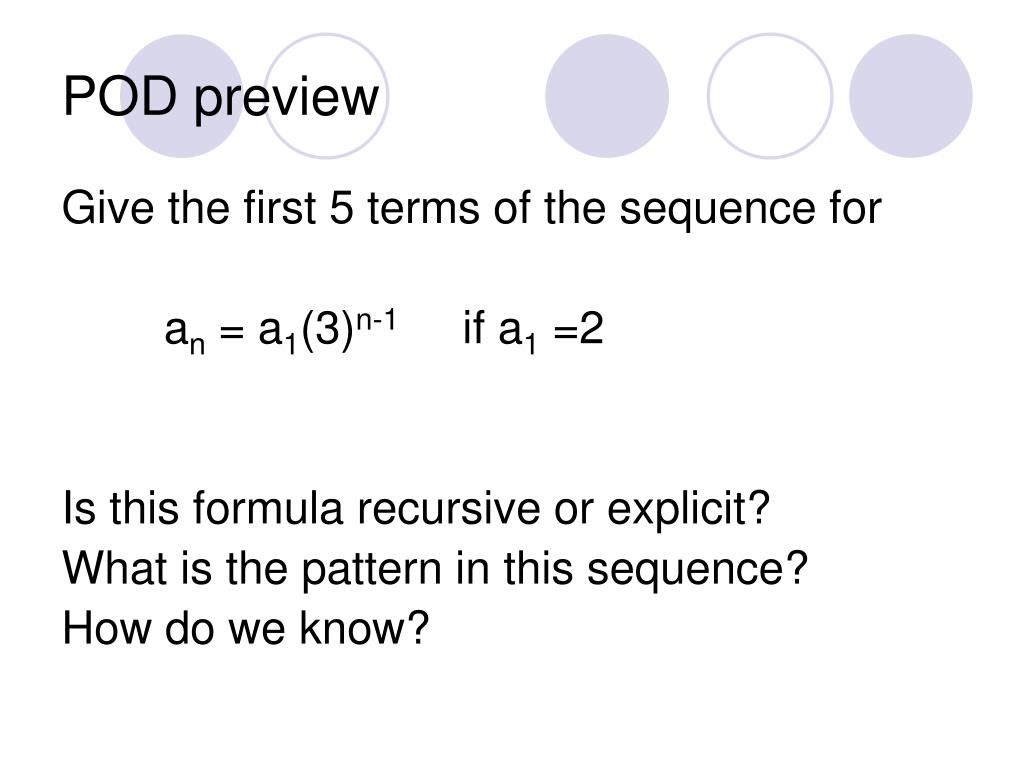Click the 'POD preview' slide title
1024x768 pixels.
pyautogui.click(x=221, y=97)
